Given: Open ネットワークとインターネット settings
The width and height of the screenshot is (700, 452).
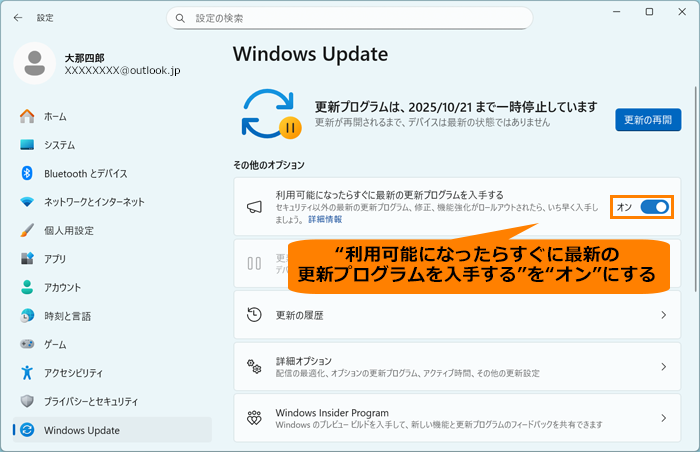Looking at the screenshot, I should (x=112, y=202).
